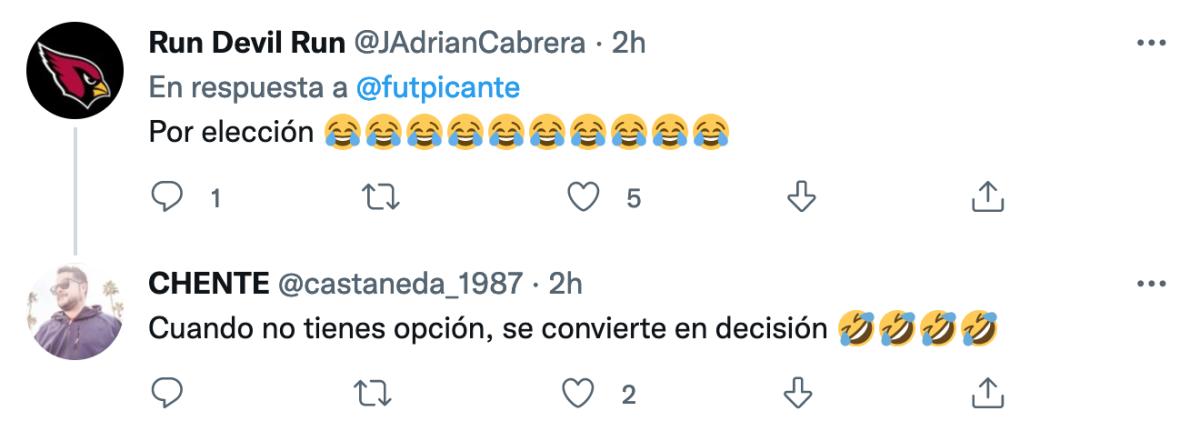
Task: Open the 2h timestamp on CHENTE's tweet
Action: tap(565, 285)
